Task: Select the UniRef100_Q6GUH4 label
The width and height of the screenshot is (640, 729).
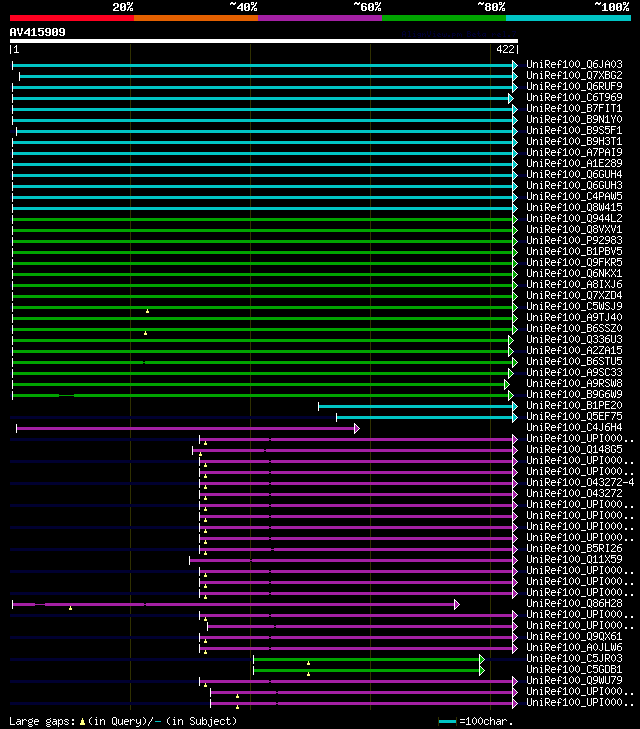Action: (574, 174)
